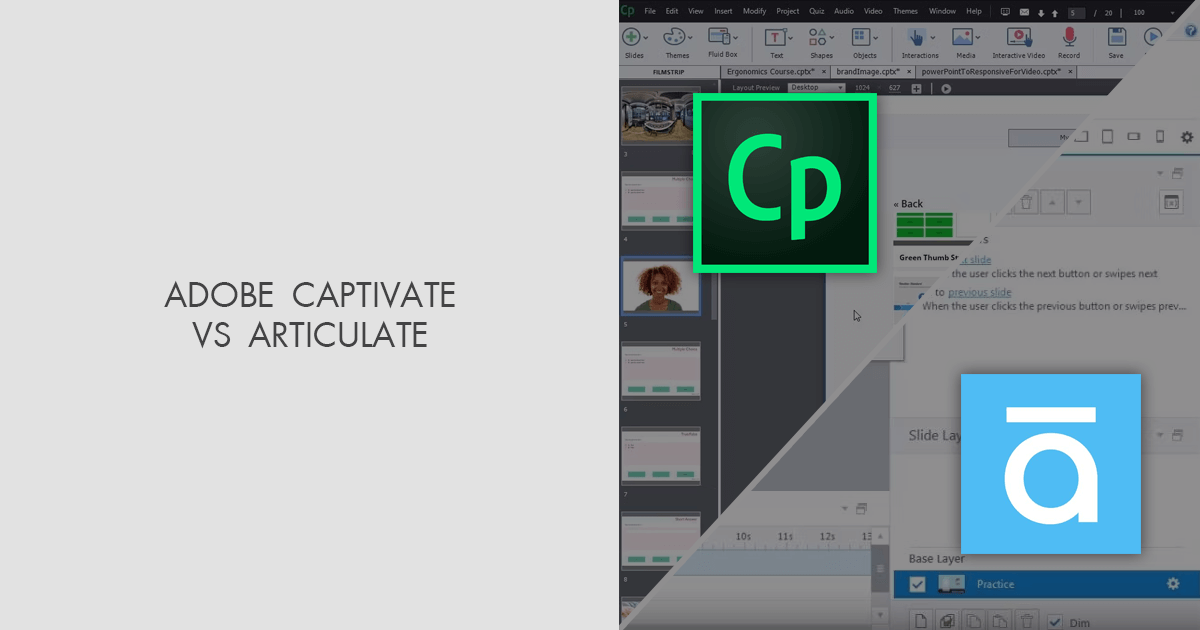1200x630 pixels.
Task: Open the Shapes icon
Action: [820, 38]
